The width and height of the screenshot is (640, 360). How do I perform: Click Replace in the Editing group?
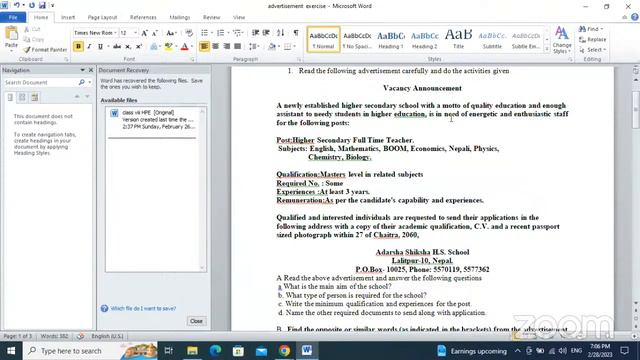pyautogui.click(x=593, y=40)
